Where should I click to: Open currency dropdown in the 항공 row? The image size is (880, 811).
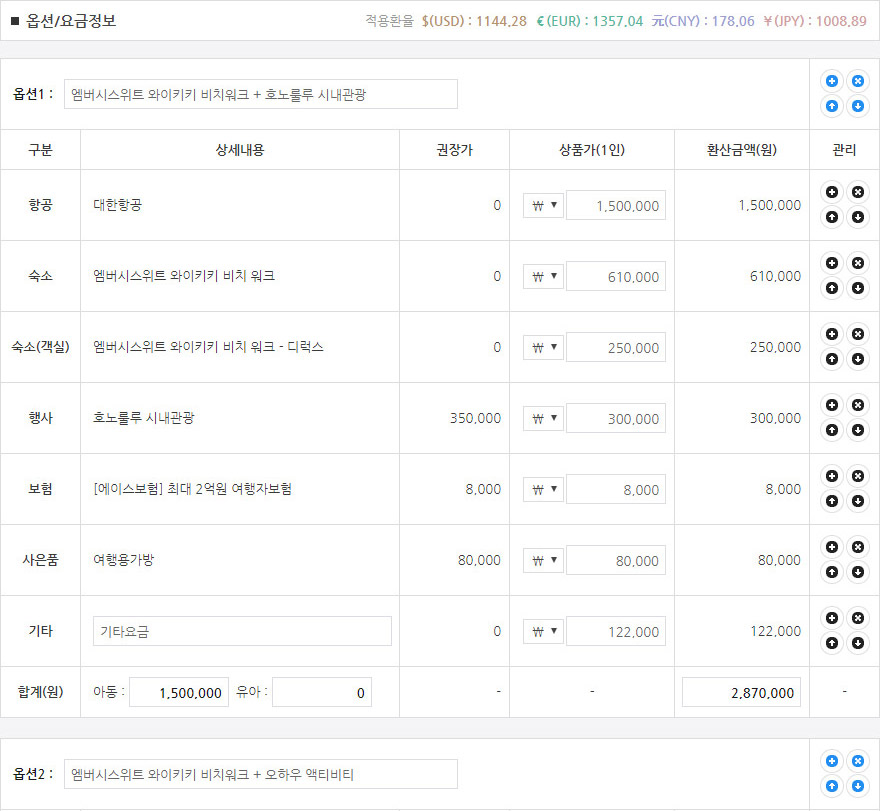[x=543, y=205]
